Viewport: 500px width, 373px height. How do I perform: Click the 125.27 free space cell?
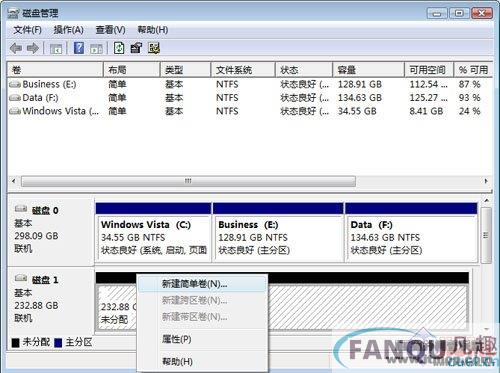point(428,98)
